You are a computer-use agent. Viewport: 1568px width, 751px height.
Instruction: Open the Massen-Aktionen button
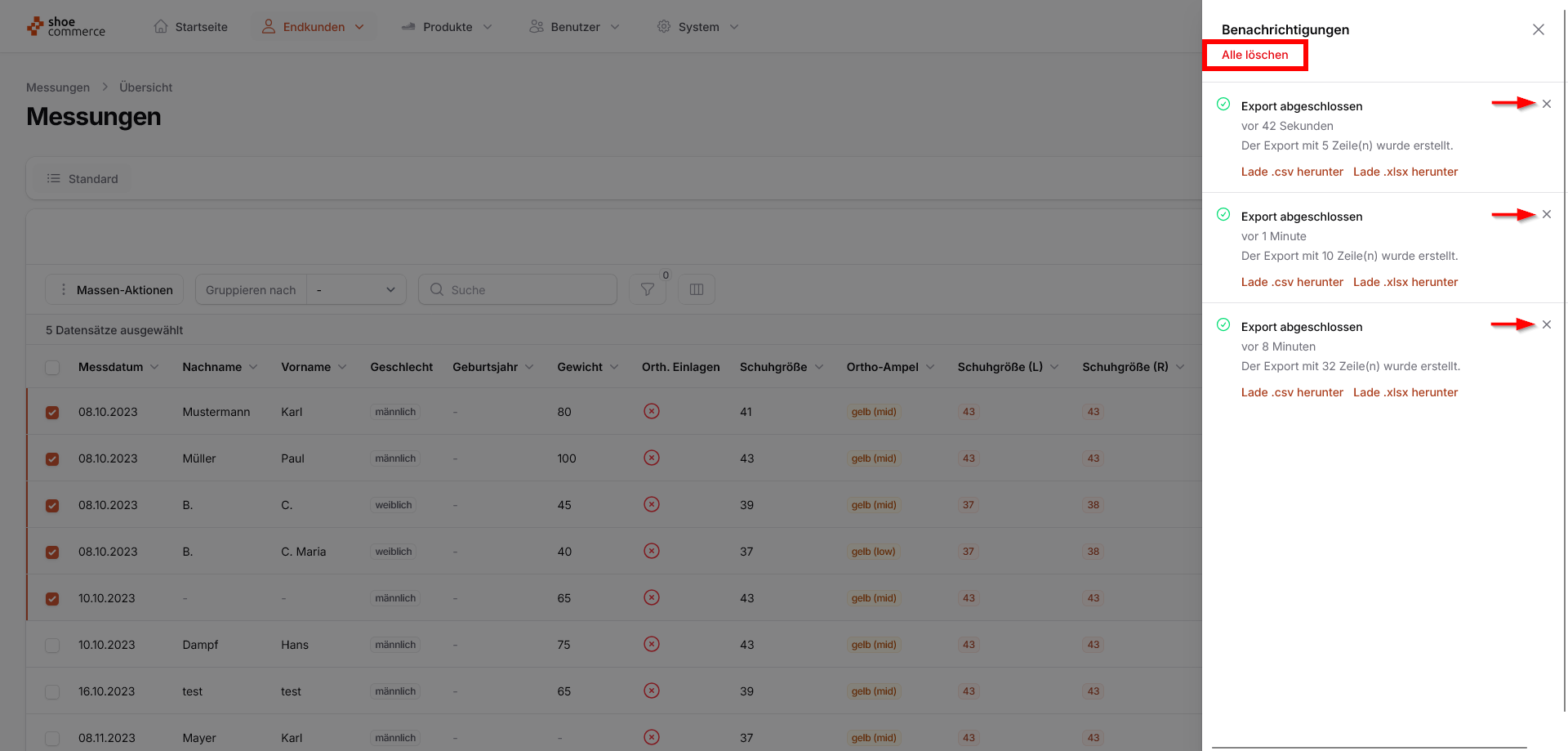point(114,289)
